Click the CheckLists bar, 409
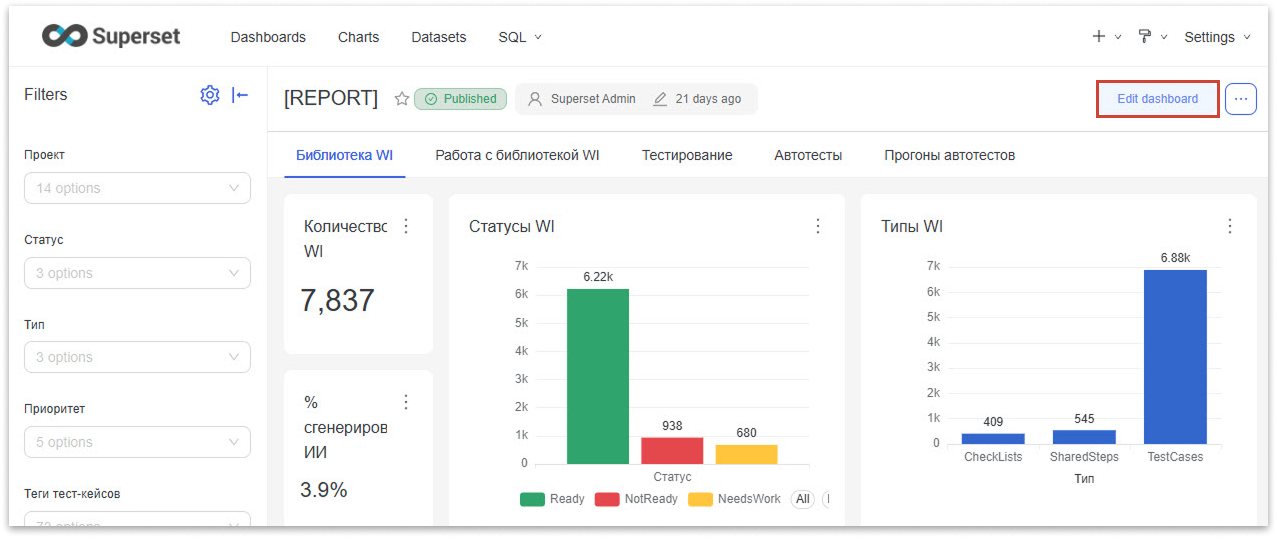This screenshot has height=539, width=1277. point(993,439)
